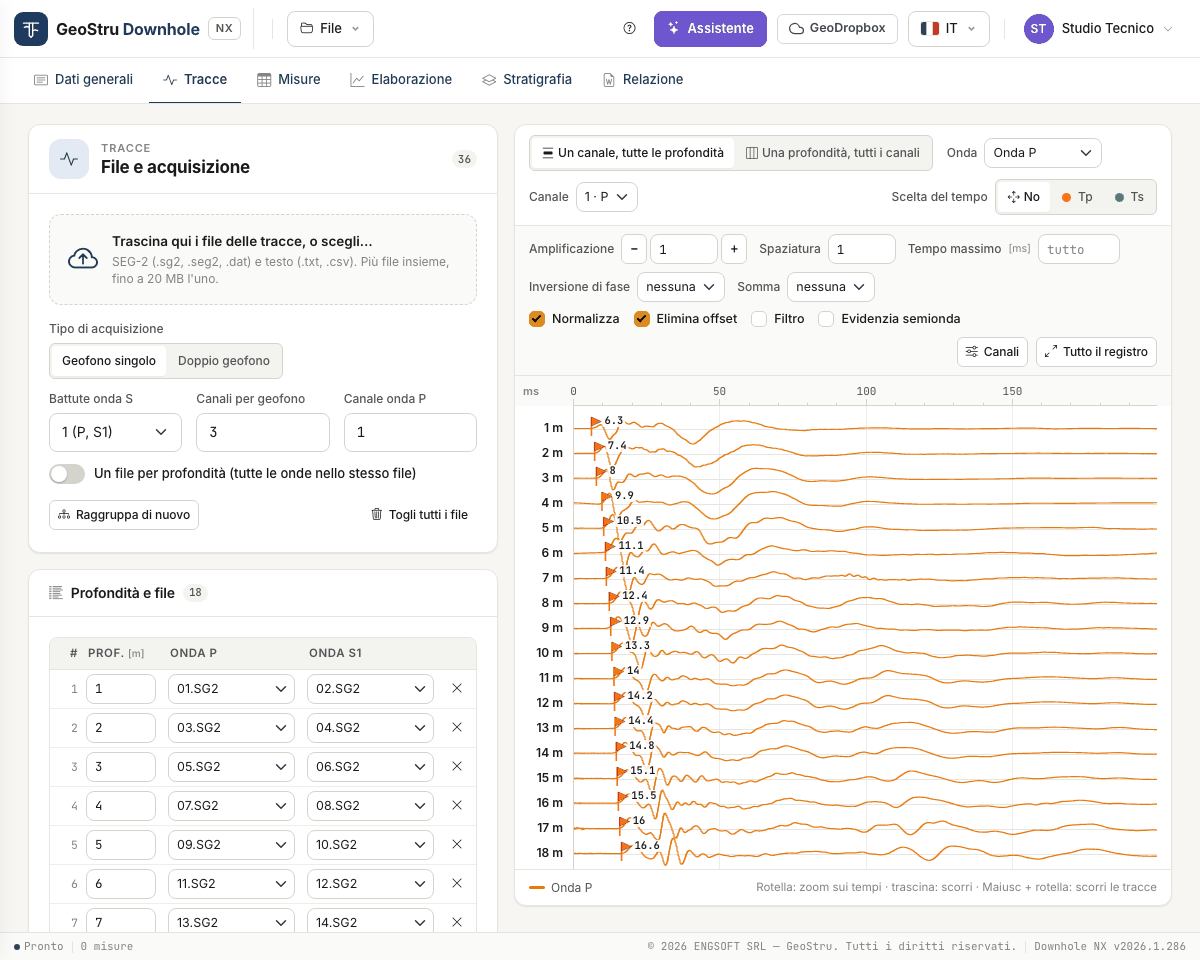Toggle Un file per profondità switch
The height and width of the screenshot is (960, 1200).
[67, 473]
